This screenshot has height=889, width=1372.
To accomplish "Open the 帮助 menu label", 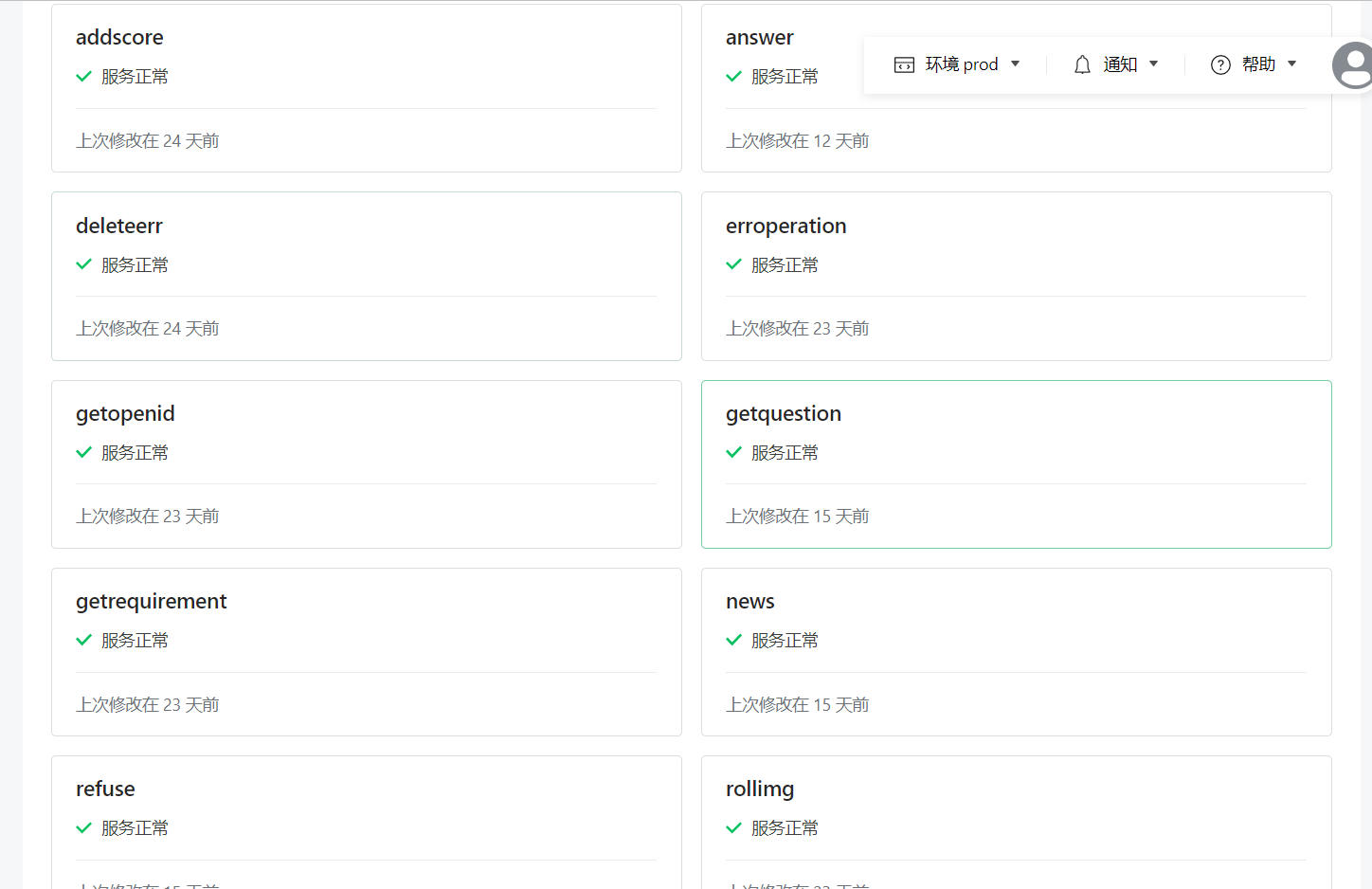I will click(1258, 64).
